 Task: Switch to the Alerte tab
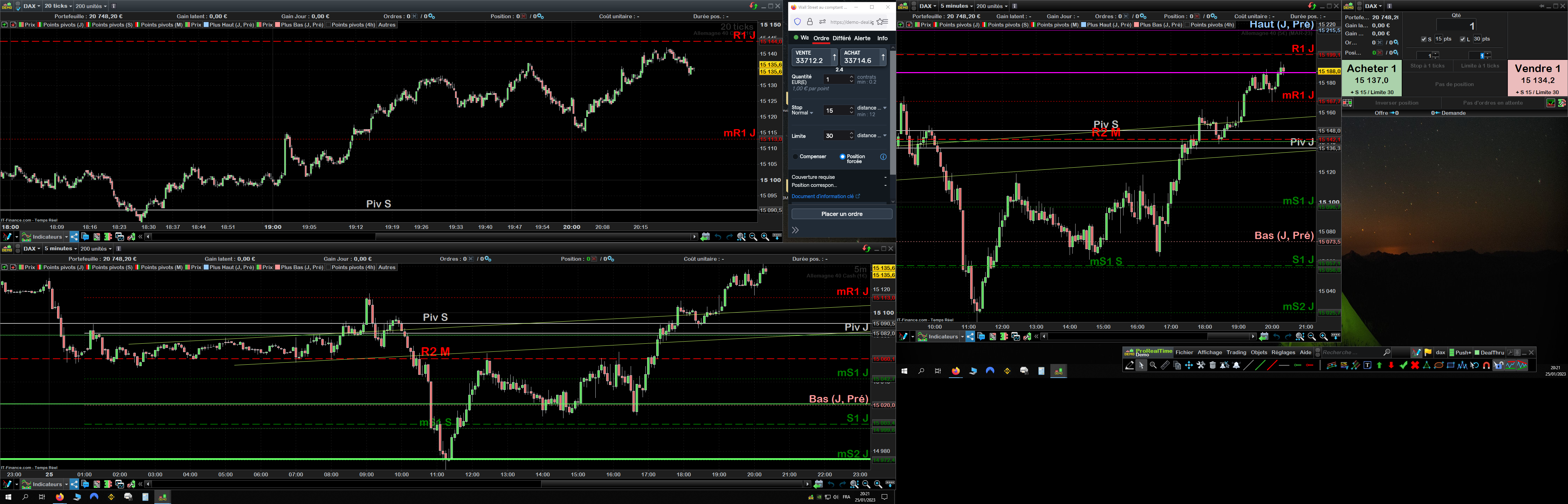[x=862, y=38]
